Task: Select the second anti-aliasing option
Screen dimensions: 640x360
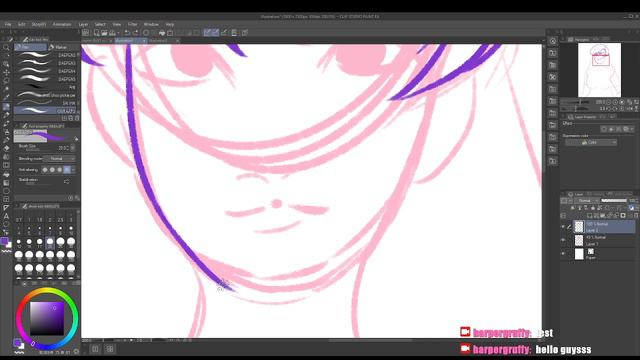Action: pos(52,170)
